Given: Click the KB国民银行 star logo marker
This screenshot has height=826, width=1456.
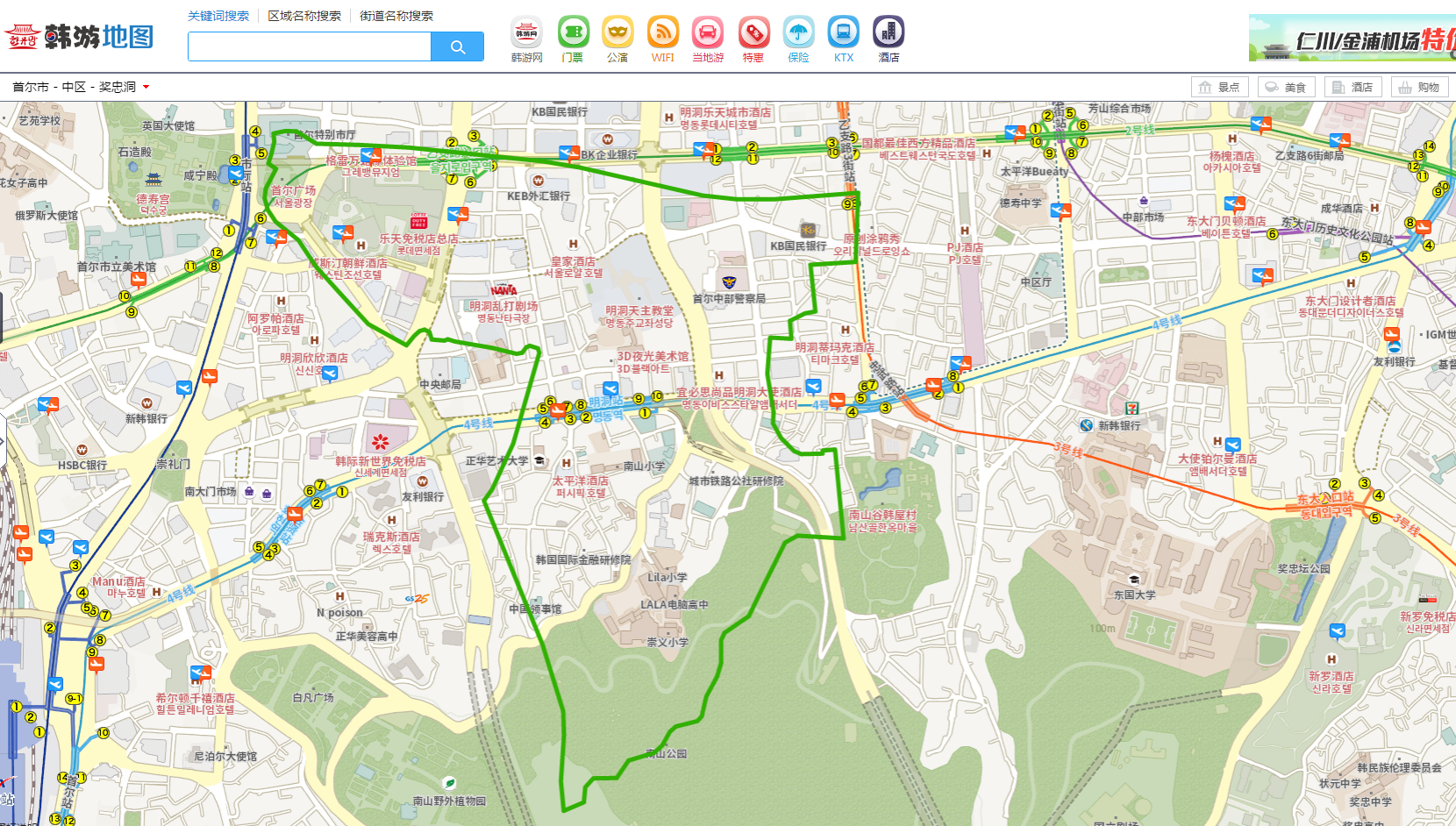Looking at the screenshot, I should 808,231.
